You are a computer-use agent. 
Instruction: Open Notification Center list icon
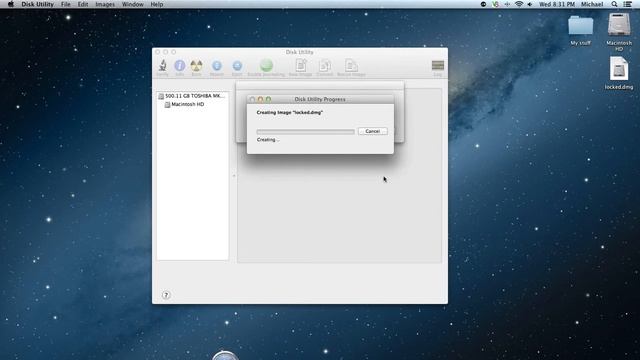click(628, 4)
